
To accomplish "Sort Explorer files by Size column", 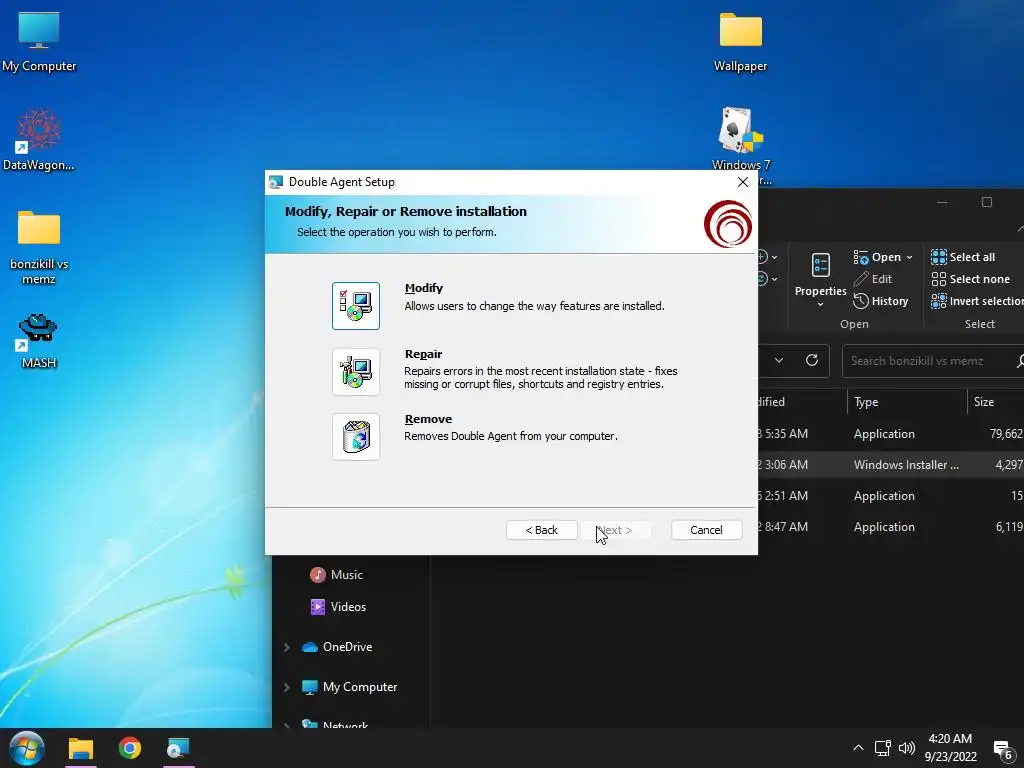I will coord(995,402).
